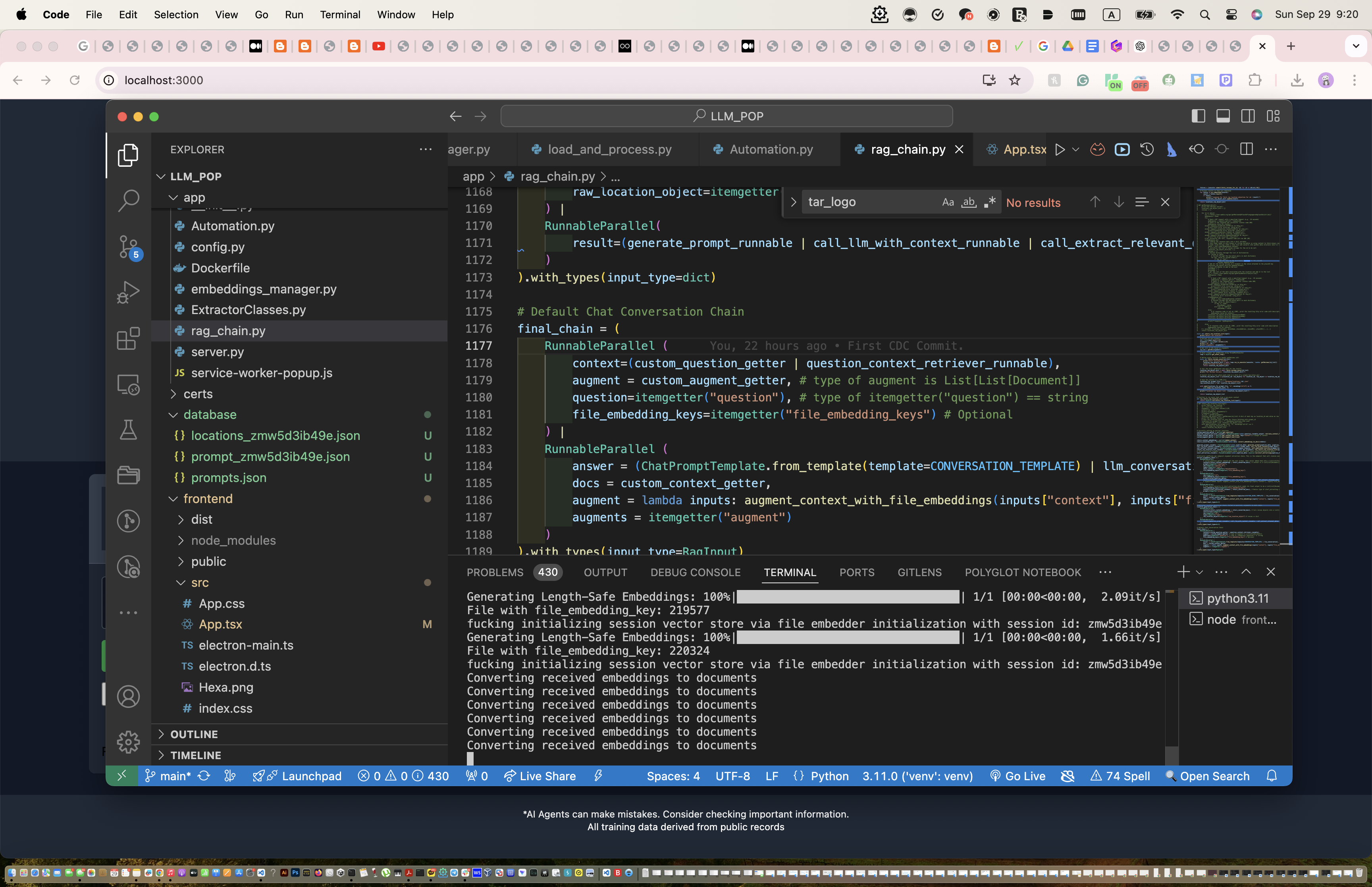The height and width of the screenshot is (887, 1372).
Task: Click Go Live in status bar
Action: click(x=1017, y=776)
